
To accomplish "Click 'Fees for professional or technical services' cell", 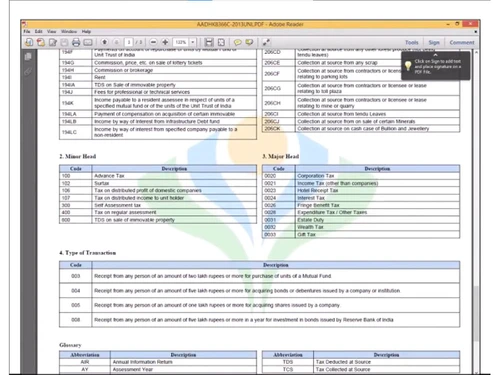I will click(x=174, y=92).
